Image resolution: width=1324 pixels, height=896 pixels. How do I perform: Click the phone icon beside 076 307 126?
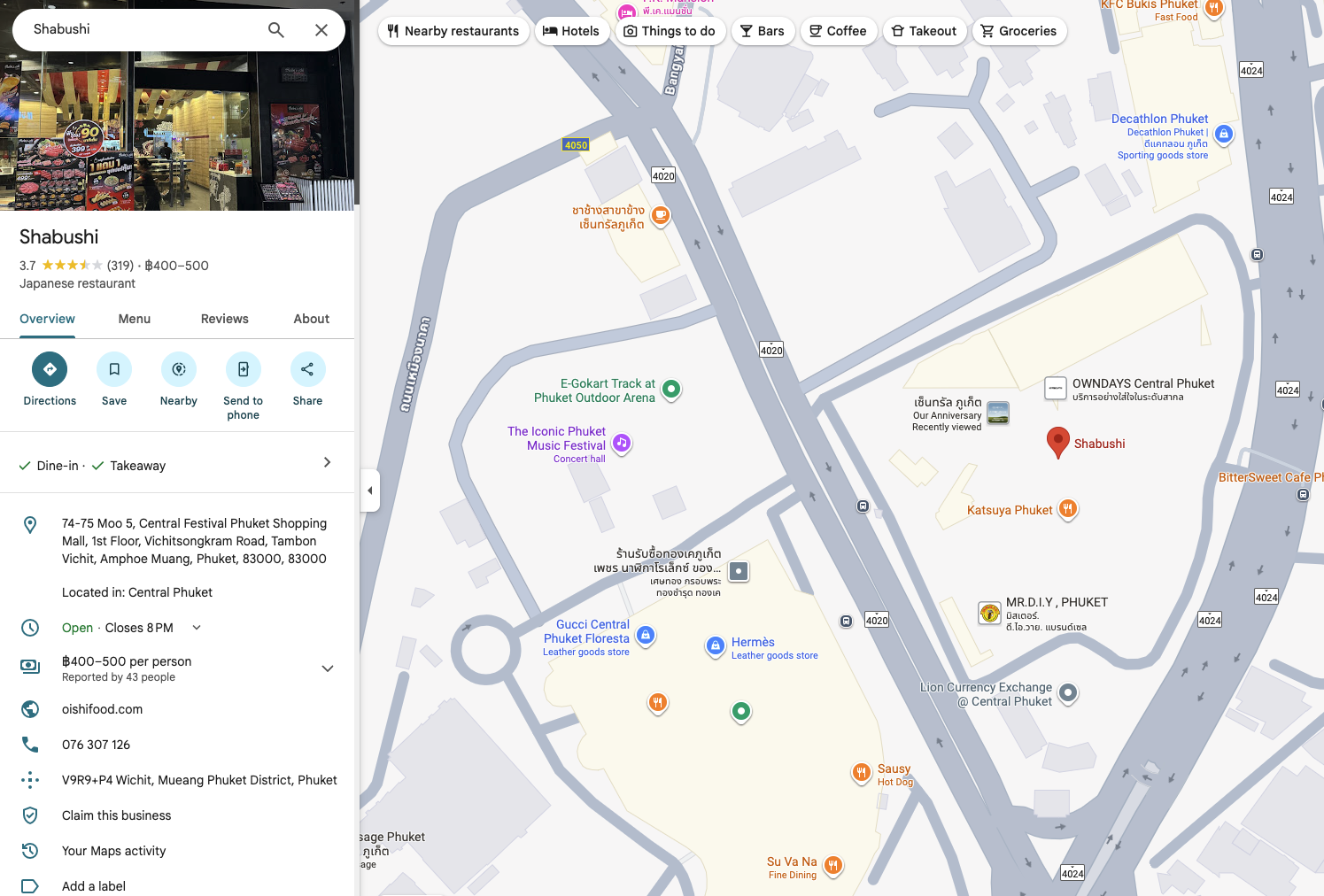point(30,745)
